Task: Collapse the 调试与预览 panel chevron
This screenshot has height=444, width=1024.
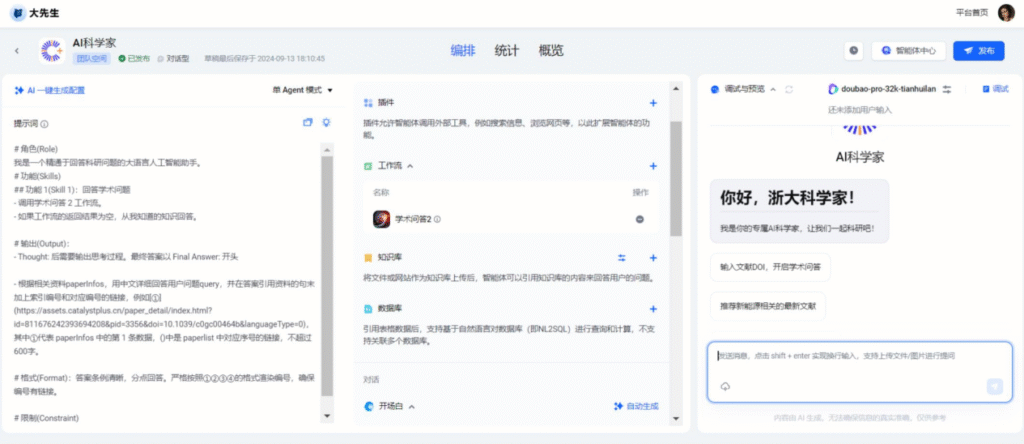Action: click(x=773, y=89)
